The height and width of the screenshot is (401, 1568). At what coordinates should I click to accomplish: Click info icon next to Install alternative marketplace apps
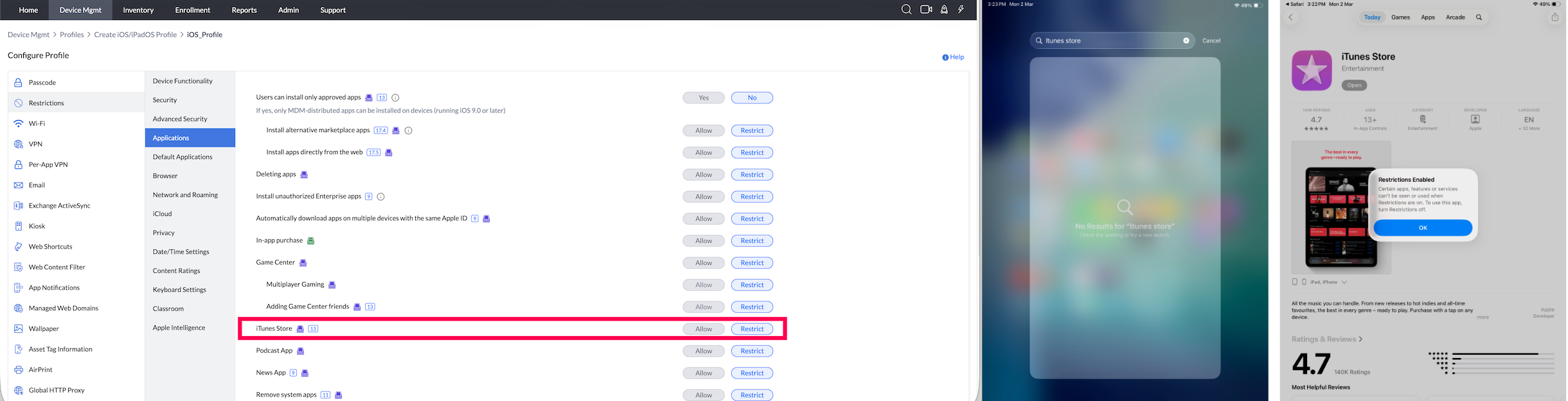pyautogui.click(x=408, y=130)
